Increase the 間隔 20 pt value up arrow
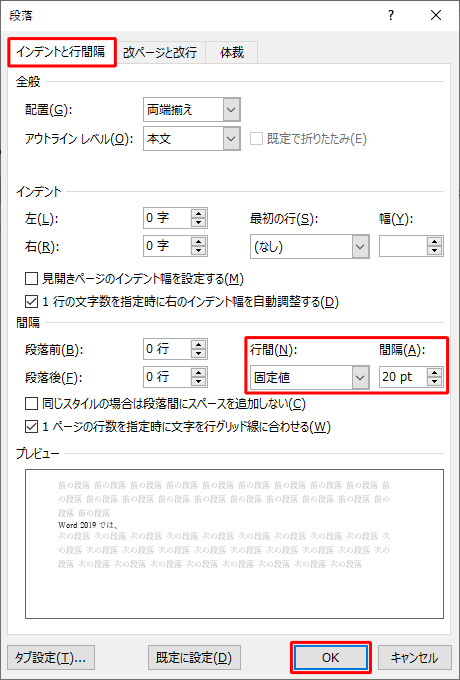Screen dimensions: 460x680 tap(434, 373)
